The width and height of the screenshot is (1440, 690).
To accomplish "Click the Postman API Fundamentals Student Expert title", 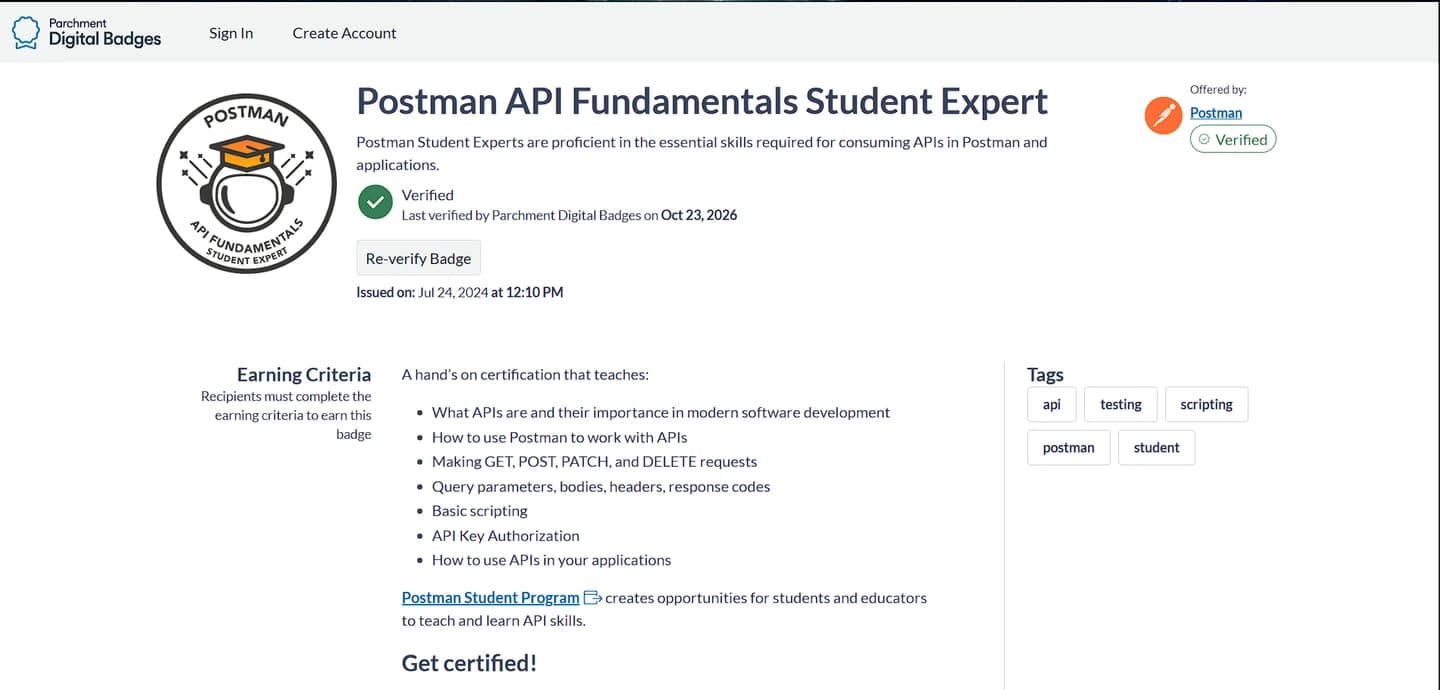I will click(x=702, y=102).
